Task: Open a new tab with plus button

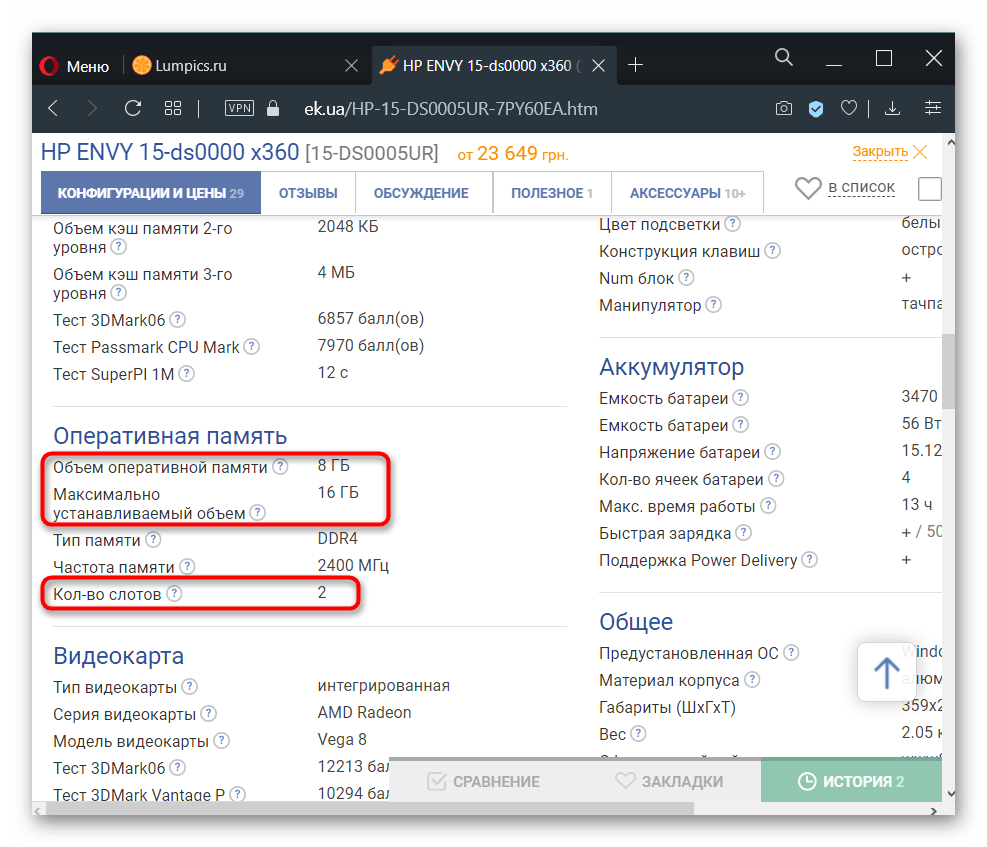Action: pyautogui.click(x=634, y=66)
